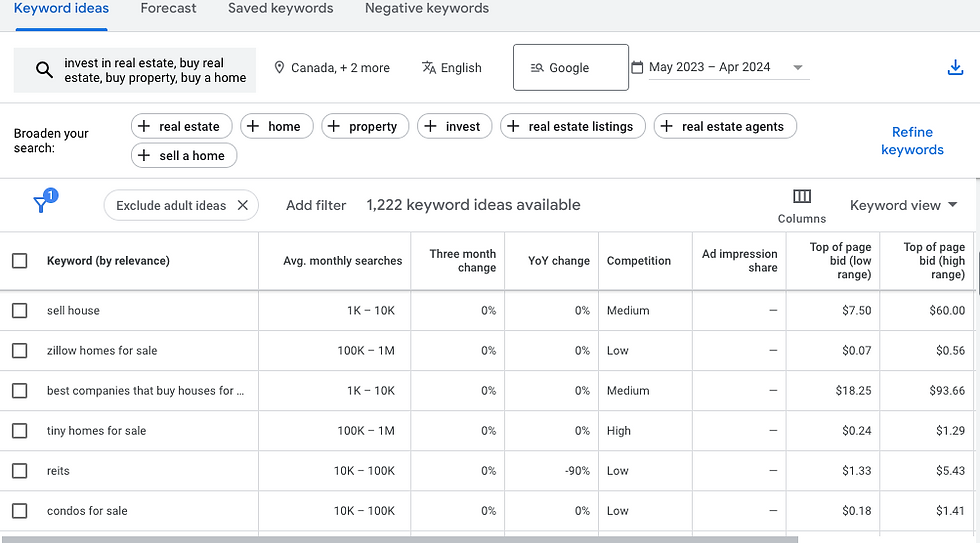The image size is (980, 543).
Task: Open the date range dropdown arrow
Action: pos(798,67)
